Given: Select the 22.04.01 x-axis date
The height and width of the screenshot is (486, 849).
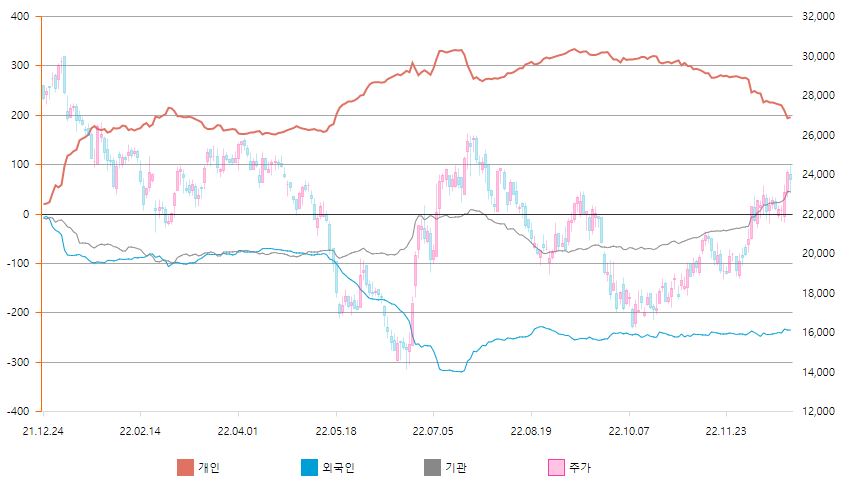Looking at the screenshot, I should coord(238,430).
